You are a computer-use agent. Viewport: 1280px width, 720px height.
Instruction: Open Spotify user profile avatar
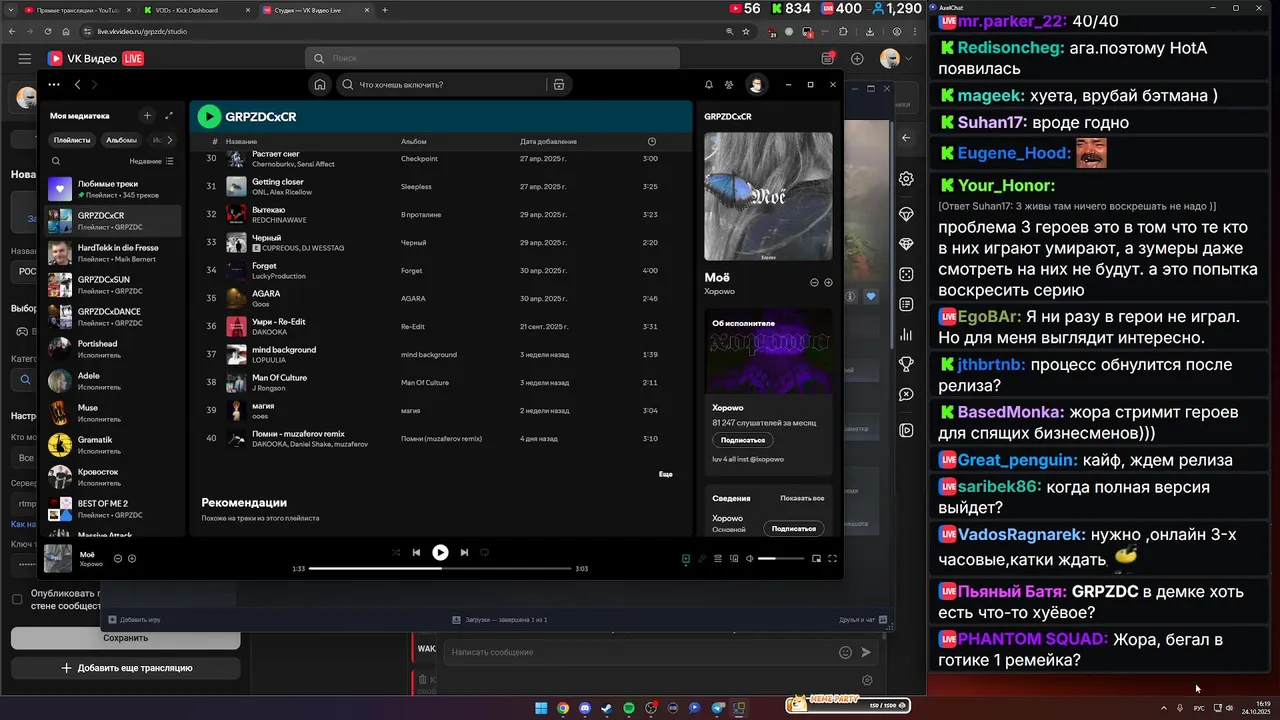click(756, 85)
